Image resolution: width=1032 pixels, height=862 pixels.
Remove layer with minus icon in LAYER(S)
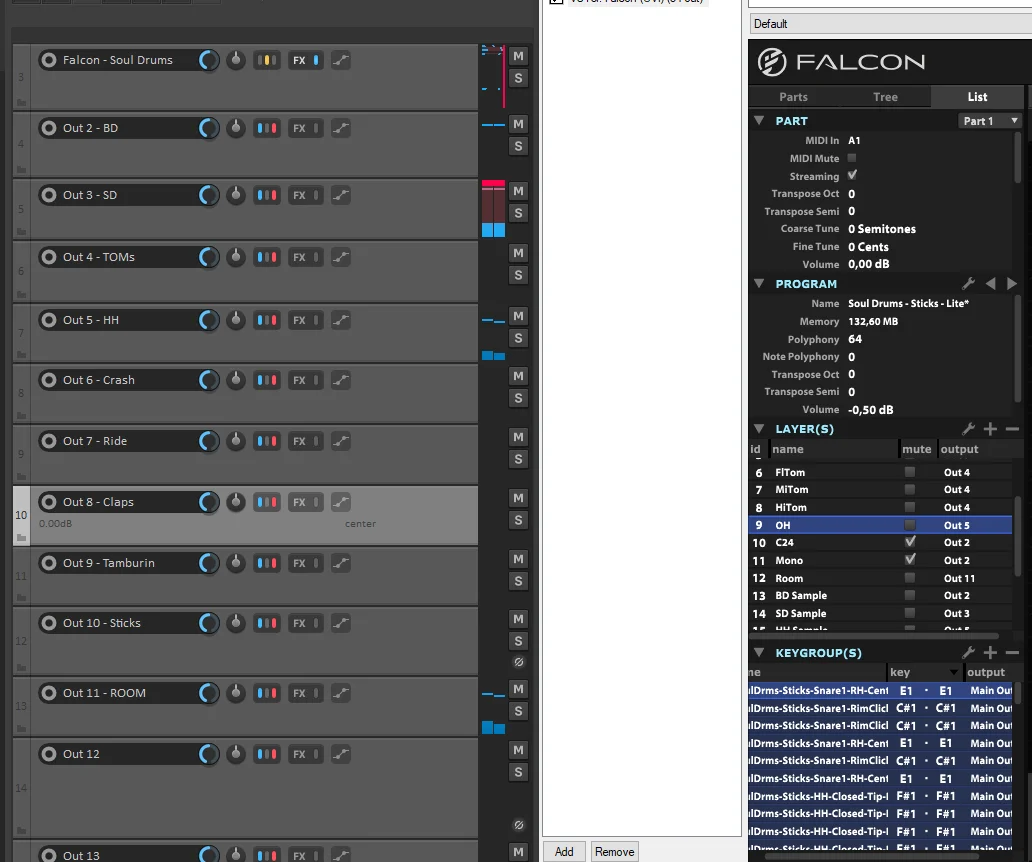(1012, 430)
